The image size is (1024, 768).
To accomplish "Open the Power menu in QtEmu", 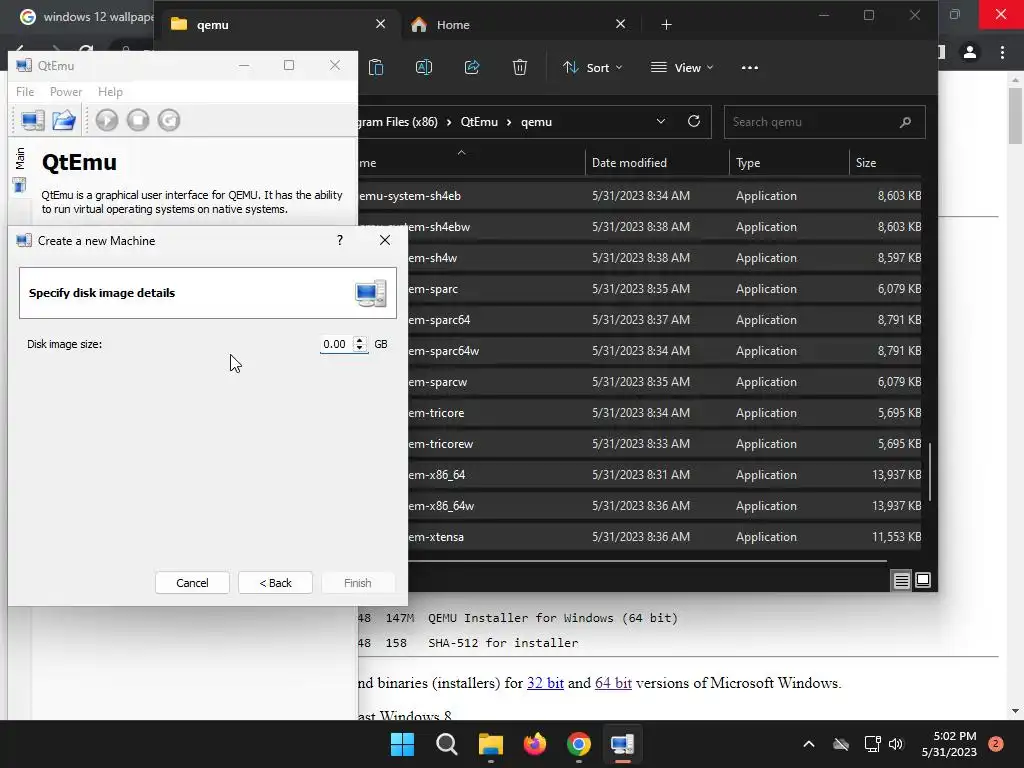I will (66, 92).
